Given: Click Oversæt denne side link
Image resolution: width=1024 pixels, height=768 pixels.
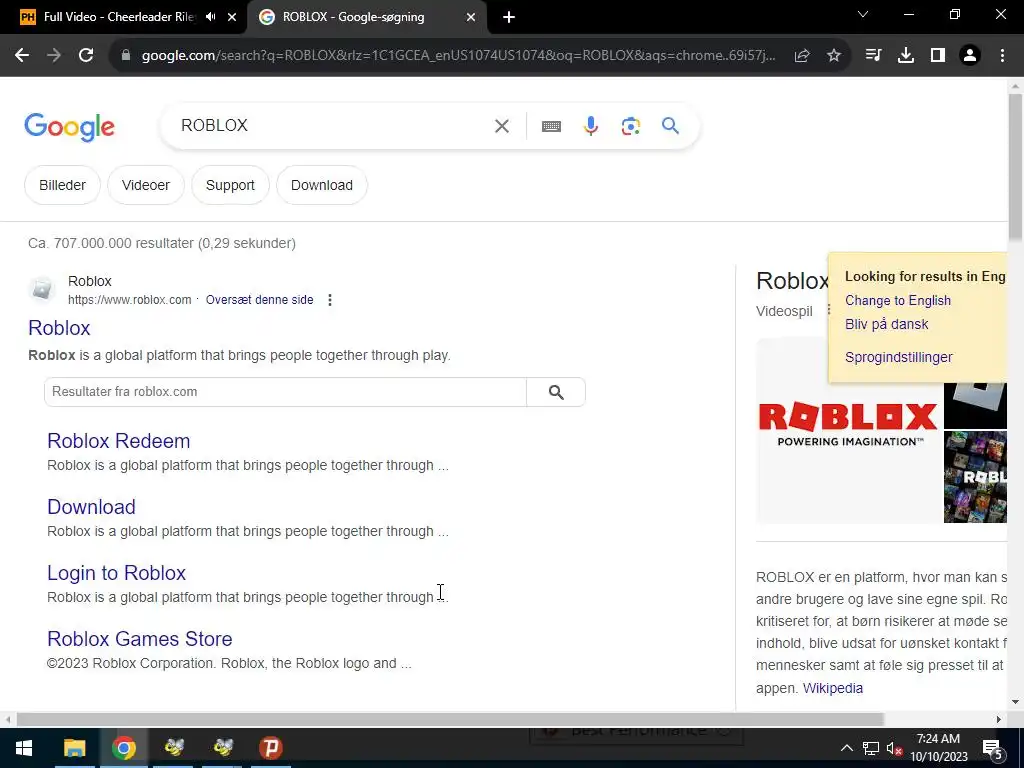Looking at the screenshot, I should 259,300.
